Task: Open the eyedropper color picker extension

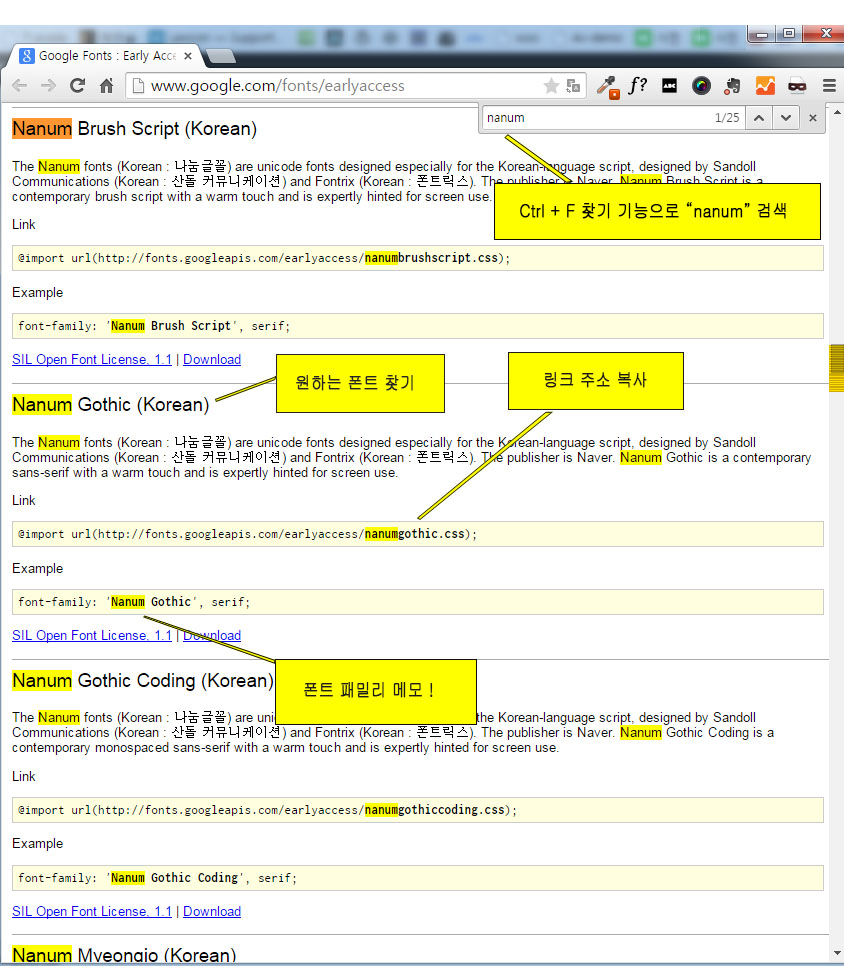Action: point(607,86)
